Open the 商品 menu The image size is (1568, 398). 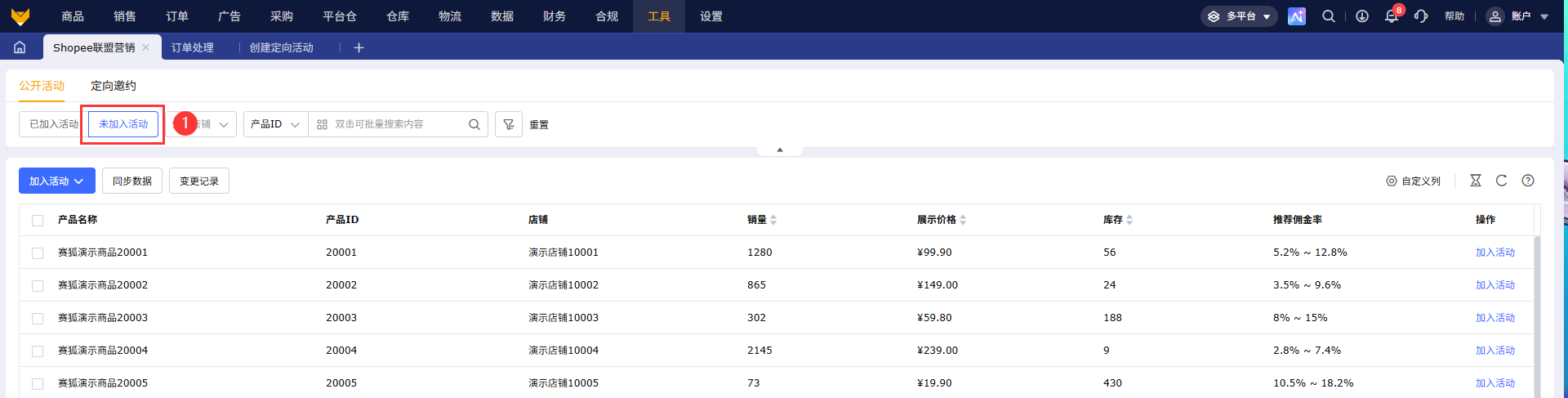pyautogui.click(x=73, y=16)
